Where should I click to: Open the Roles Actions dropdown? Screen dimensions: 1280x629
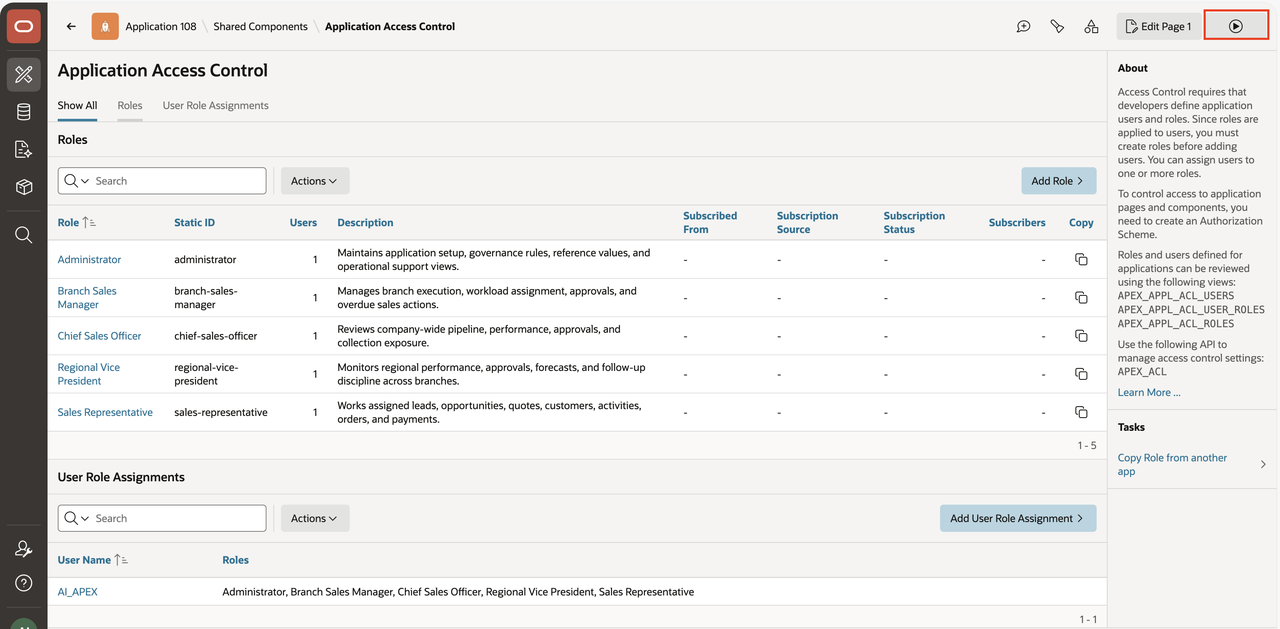tap(314, 181)
